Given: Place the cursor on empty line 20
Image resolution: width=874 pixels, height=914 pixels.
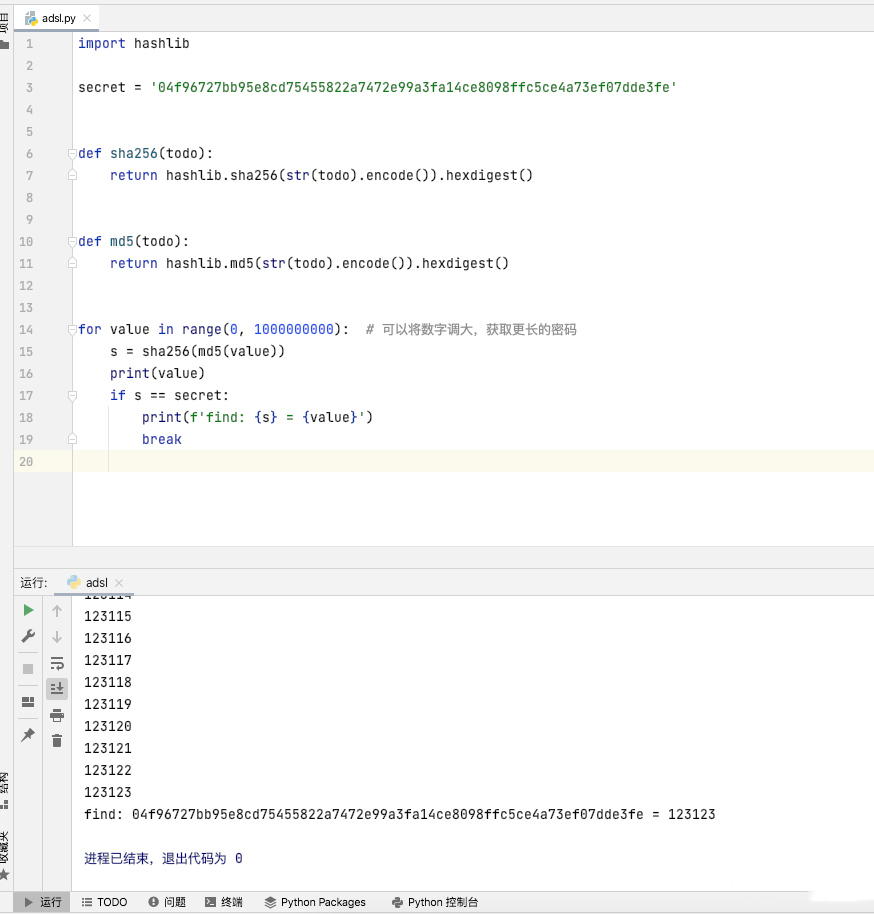Looking at the screenshot, I should click(473, 462).
